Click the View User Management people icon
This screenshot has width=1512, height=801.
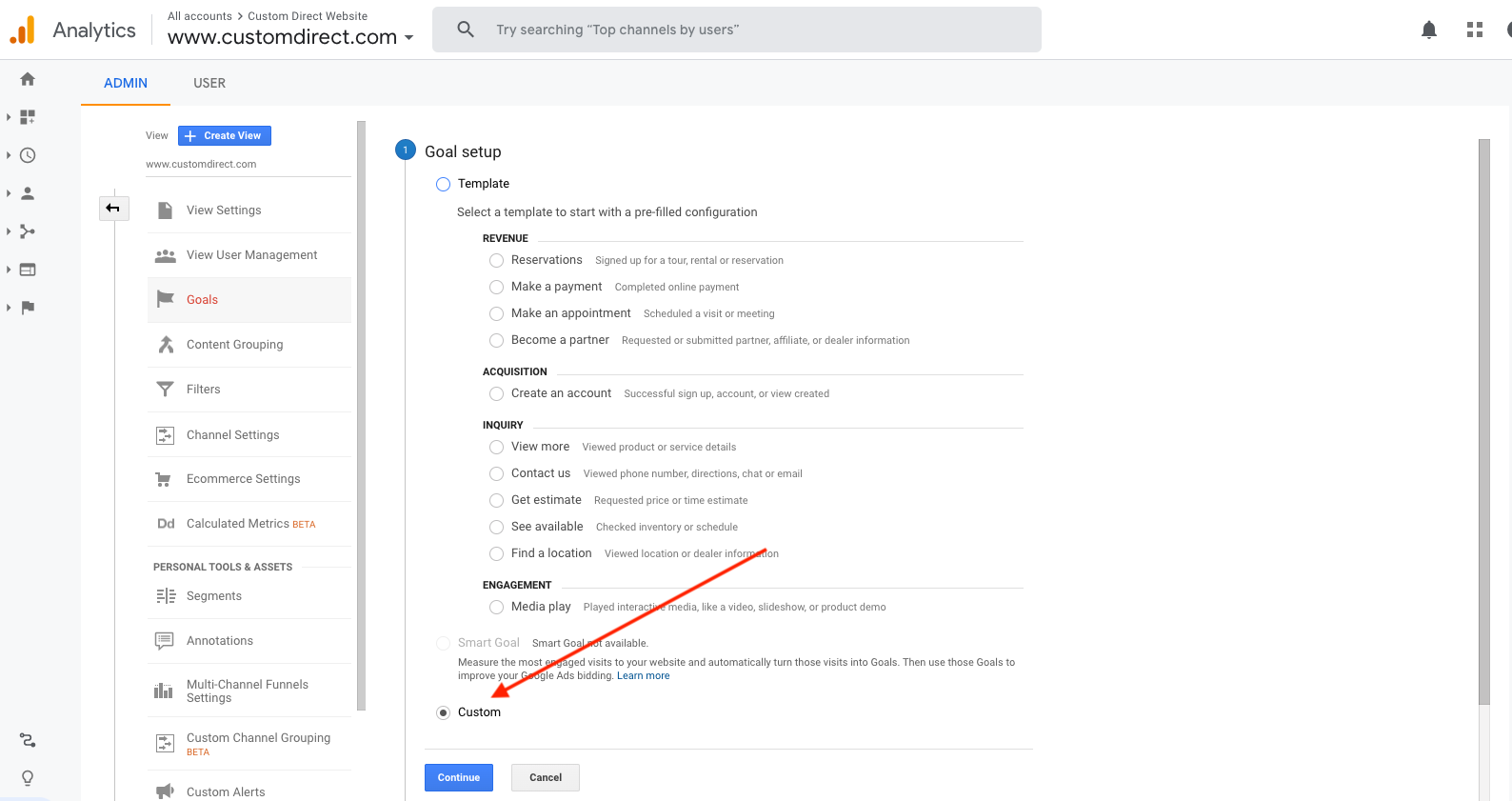click(166, 255)
